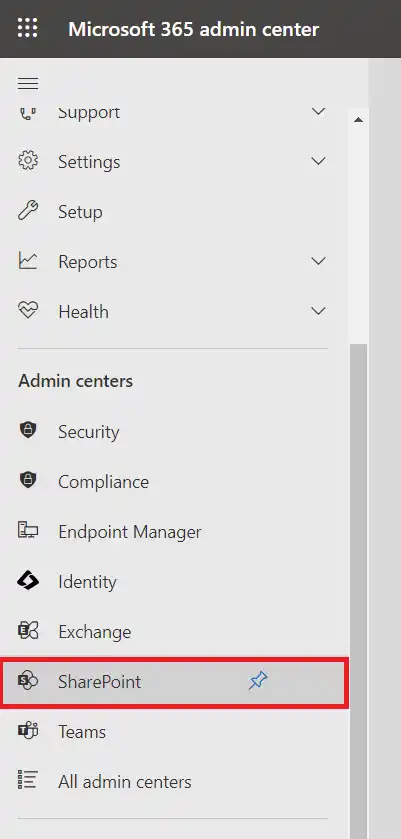
Task: Expand the Reports section chevron
Action: pos(319,261)
